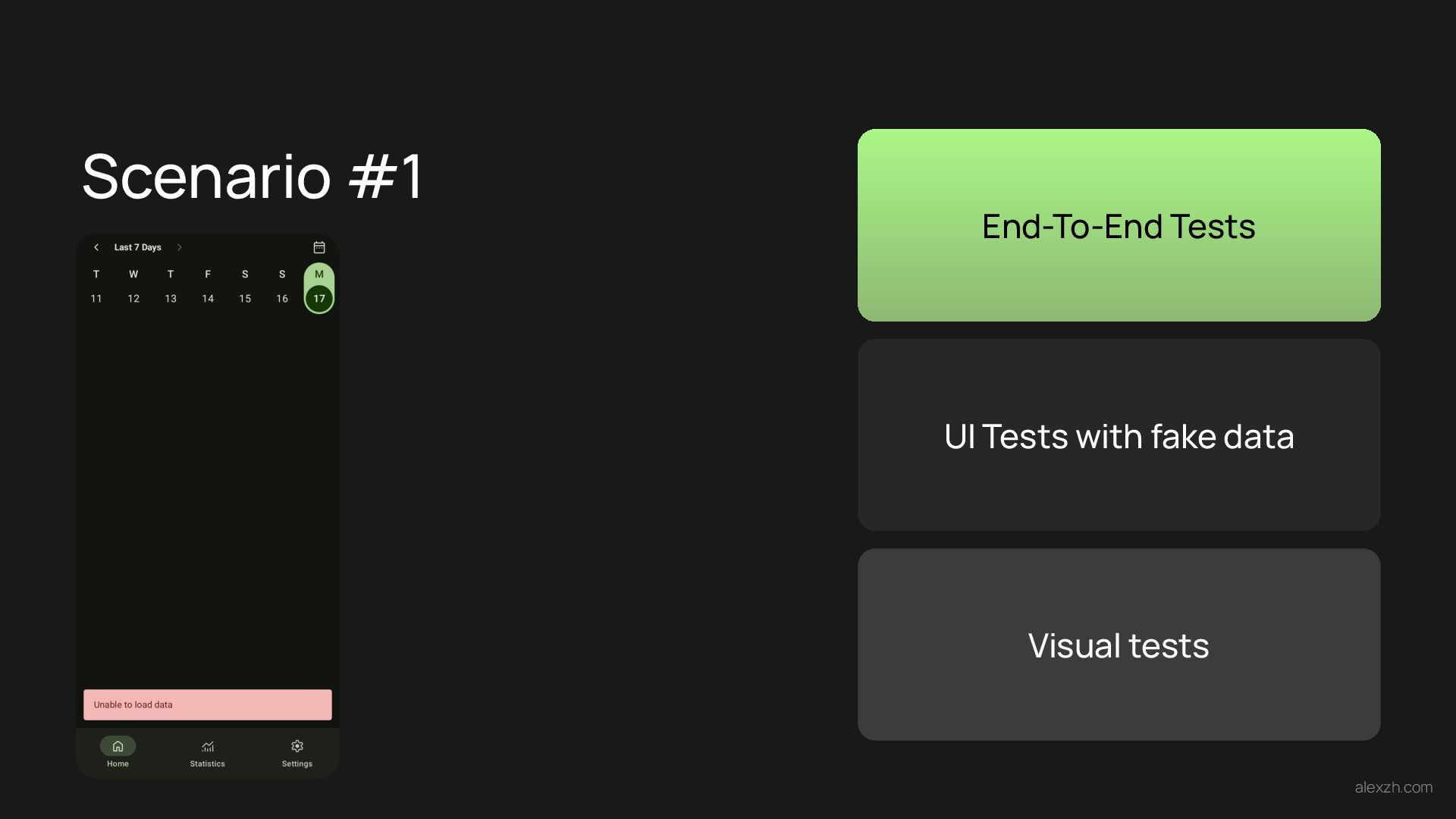
Task: Tap the Home navigation icon
Action: 118,746
